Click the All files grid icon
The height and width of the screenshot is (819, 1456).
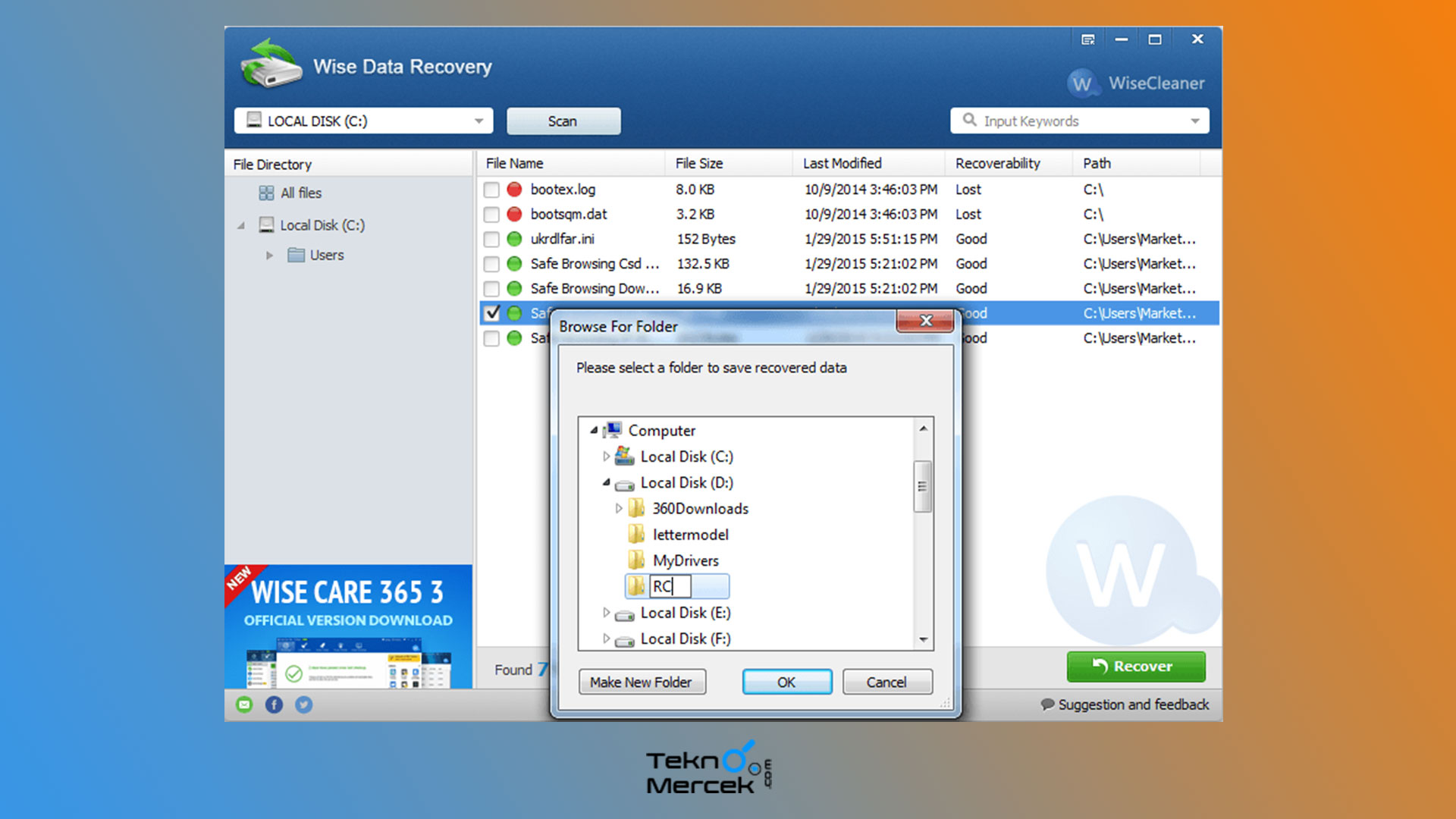click(x=266, y=193)
